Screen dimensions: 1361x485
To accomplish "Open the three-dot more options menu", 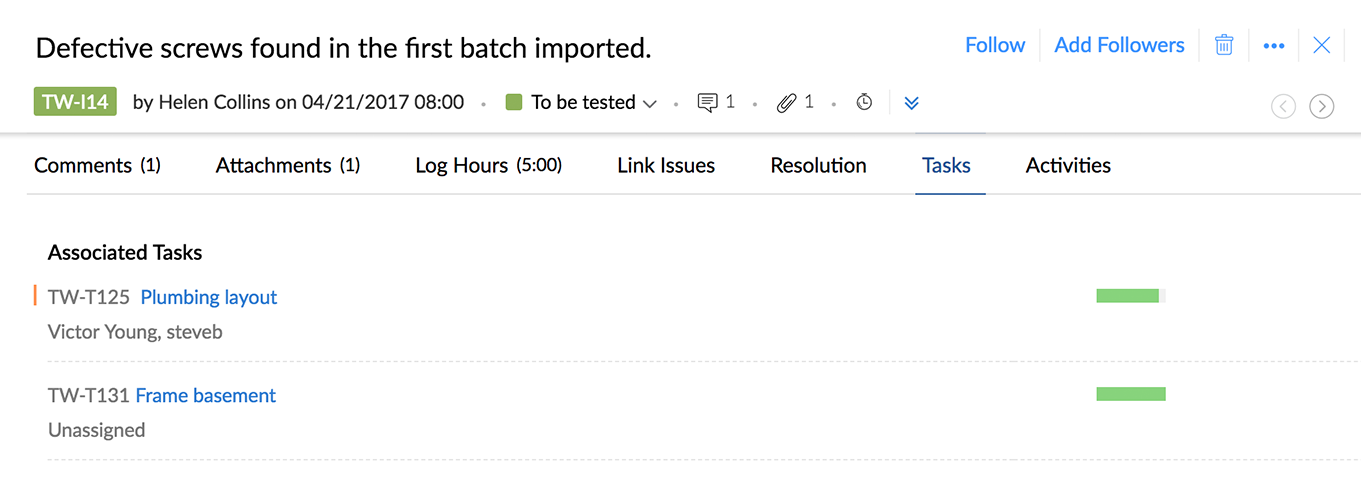I will point(1274,46).
